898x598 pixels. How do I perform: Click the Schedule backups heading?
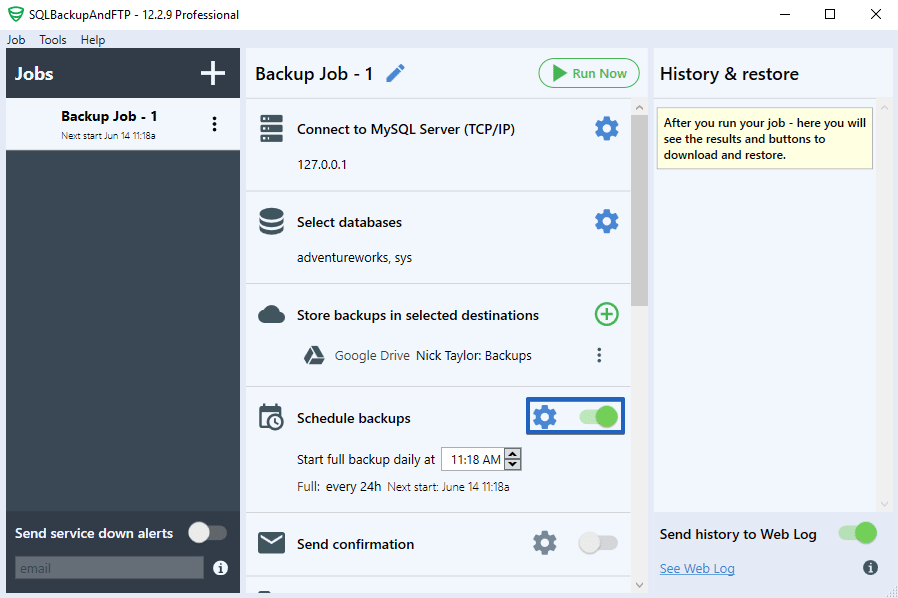coord(353,418)
